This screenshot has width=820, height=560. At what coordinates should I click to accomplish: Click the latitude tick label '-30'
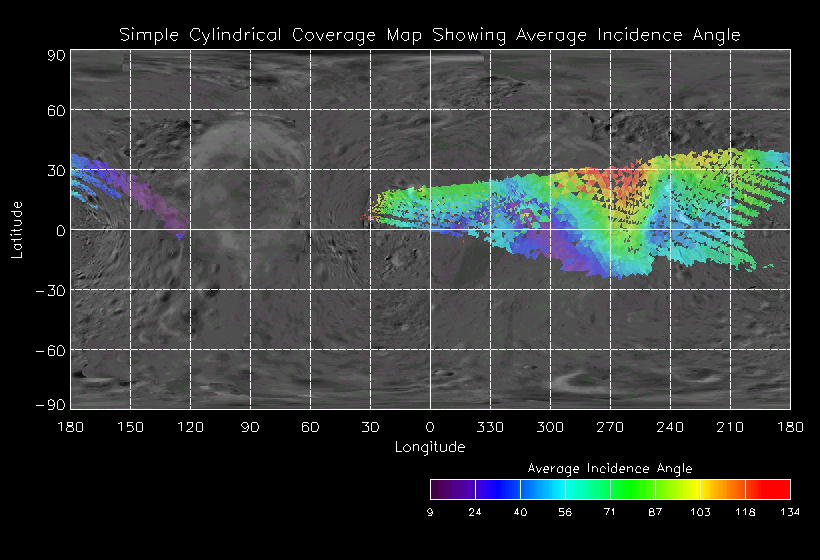pyautogui.click(x=51, y=291)
